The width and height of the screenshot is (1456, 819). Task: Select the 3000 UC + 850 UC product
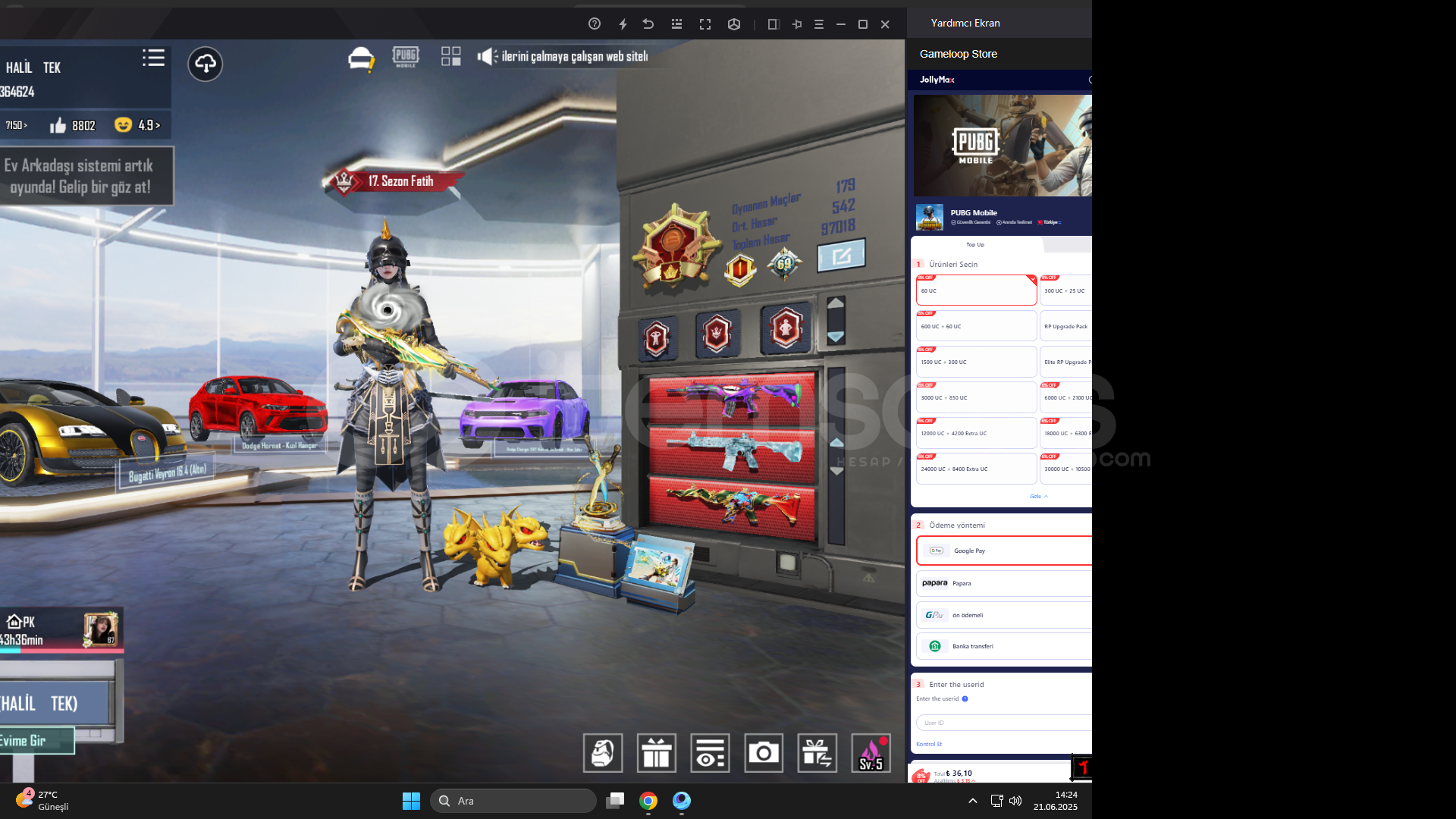(976, 397)
